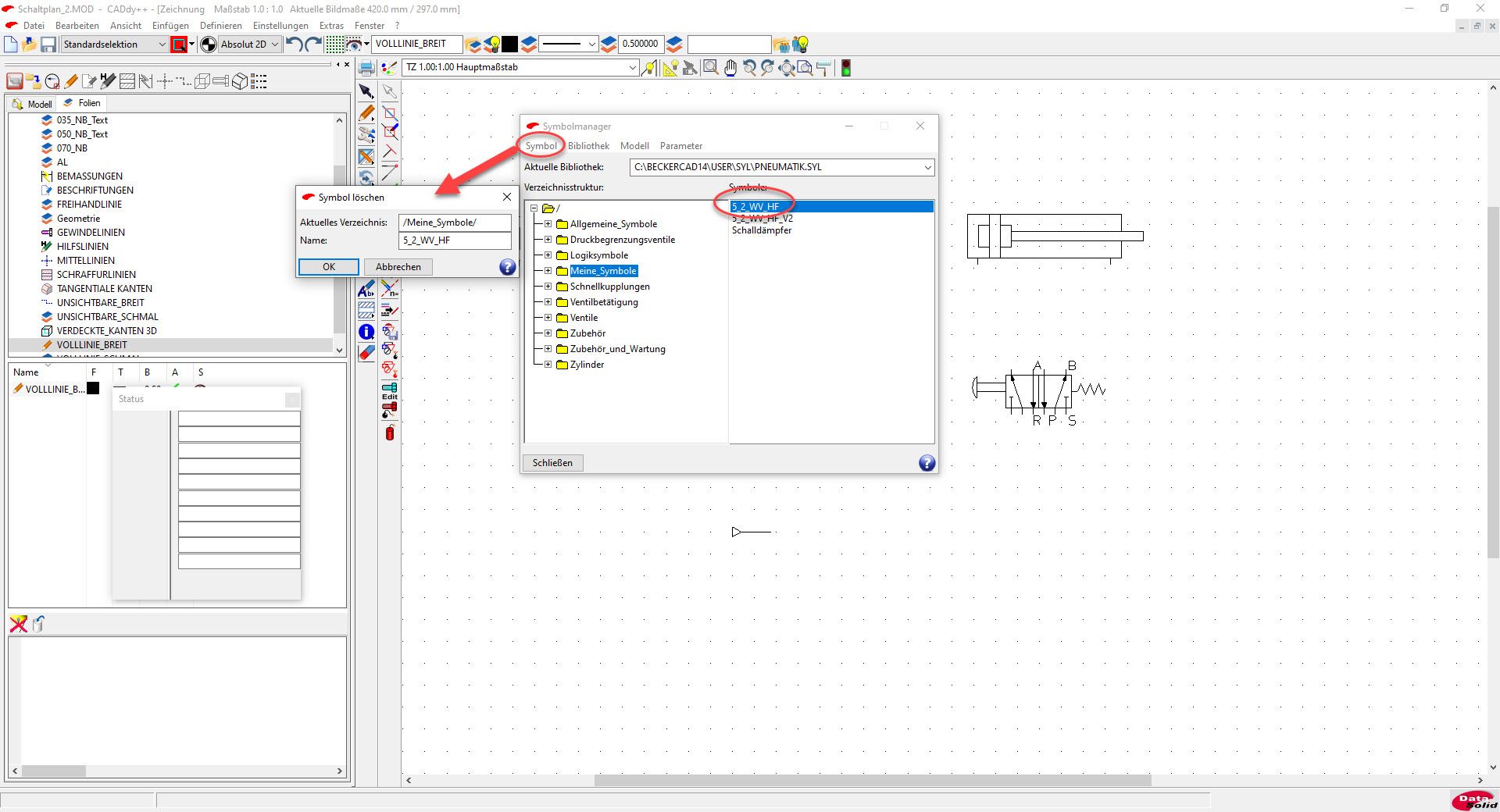
Task: Select the BEMASSUNGEN layer
Action: pos(90,176)
